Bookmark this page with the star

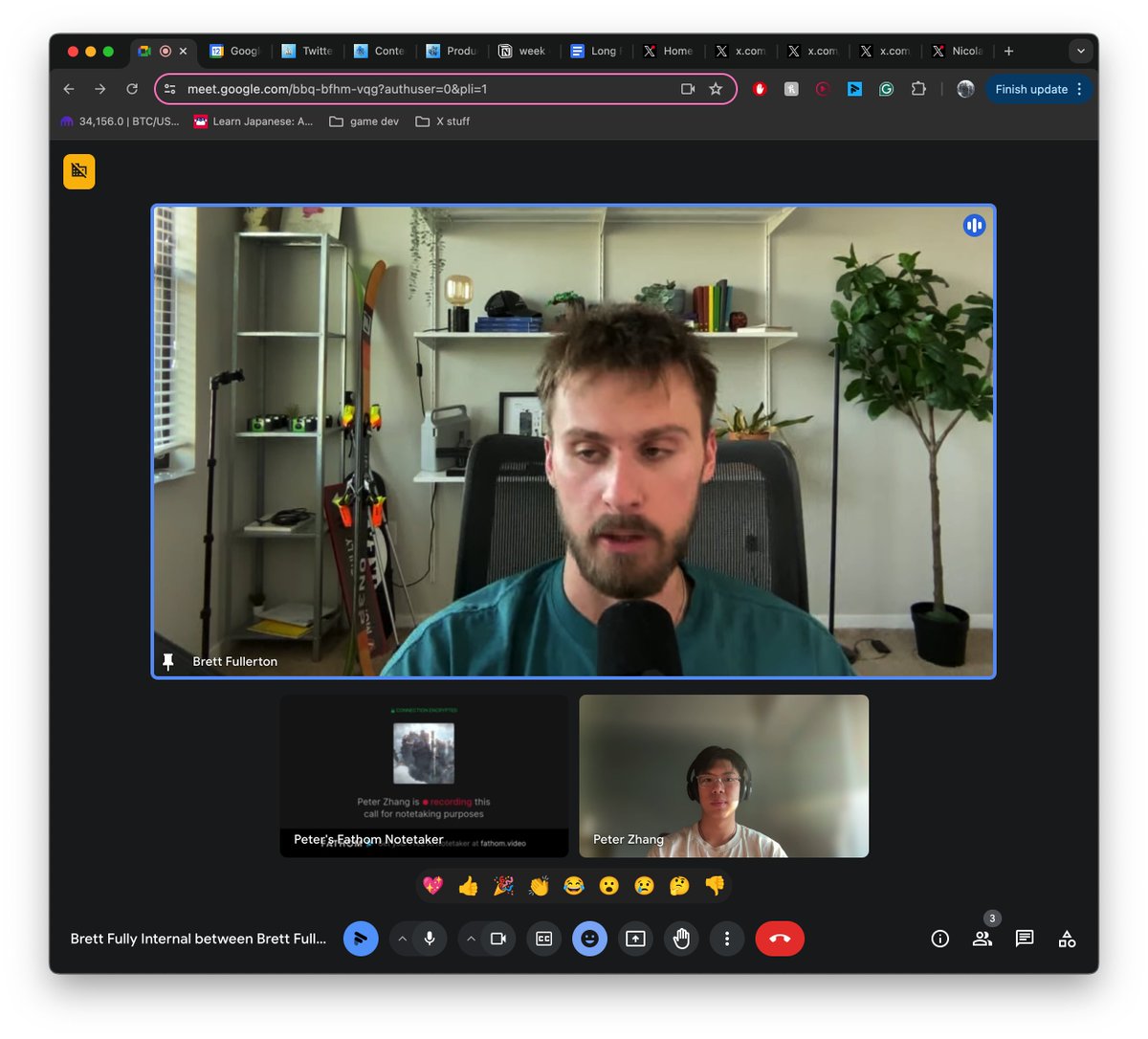click(x=716, y=89)
